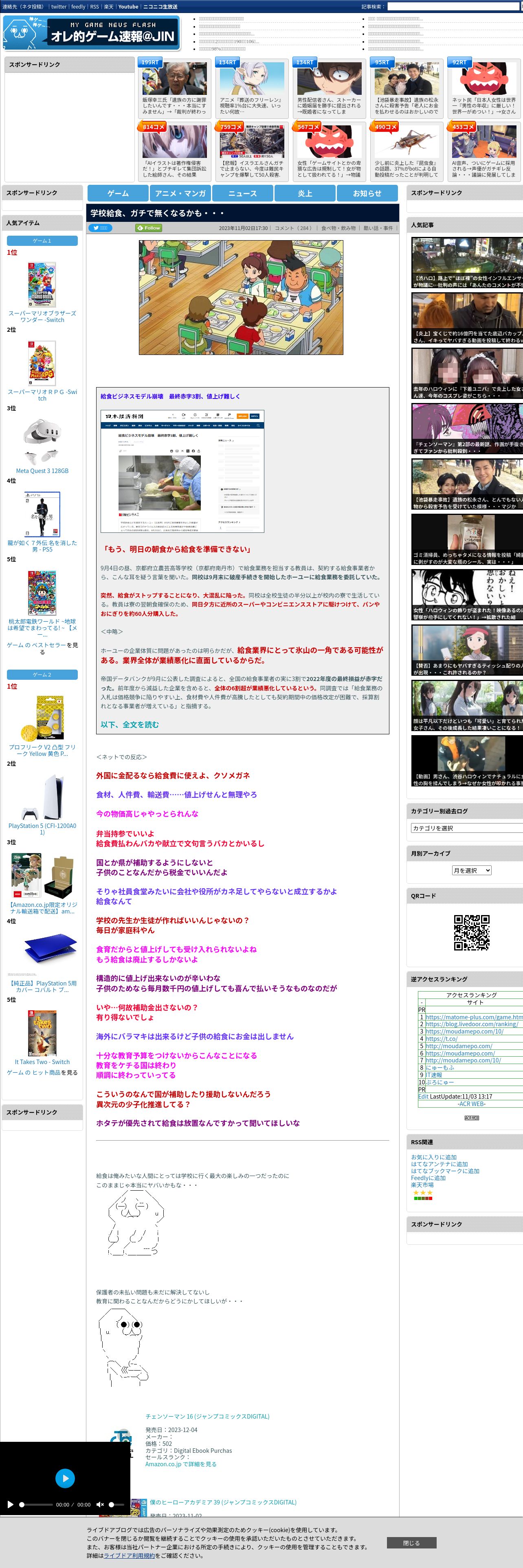Open the ゴミ清掃員 popular article thumbnail
Viewport: 523px width, 1568px height.
(467, 540)
